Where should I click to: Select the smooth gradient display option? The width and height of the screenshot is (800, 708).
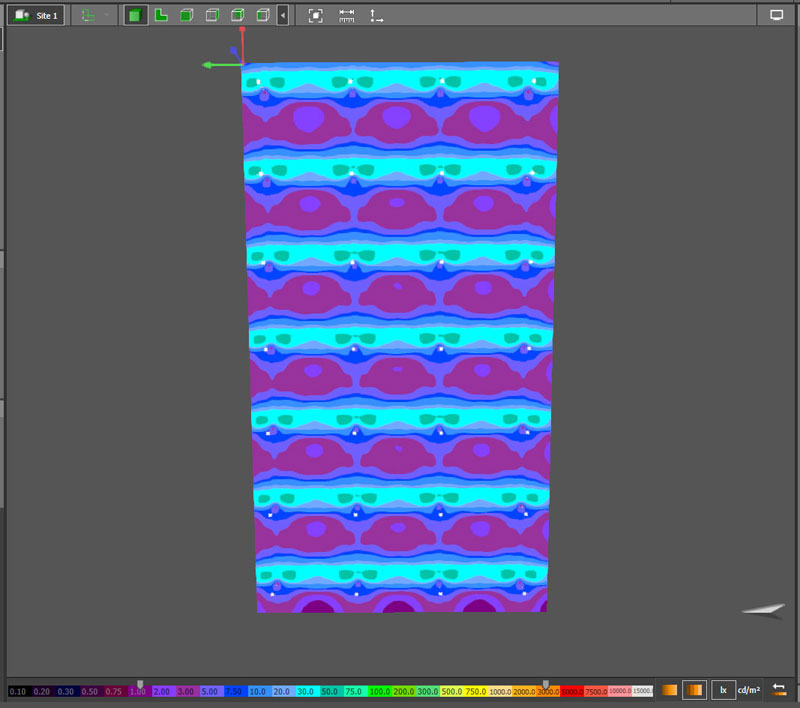point(670,690)
